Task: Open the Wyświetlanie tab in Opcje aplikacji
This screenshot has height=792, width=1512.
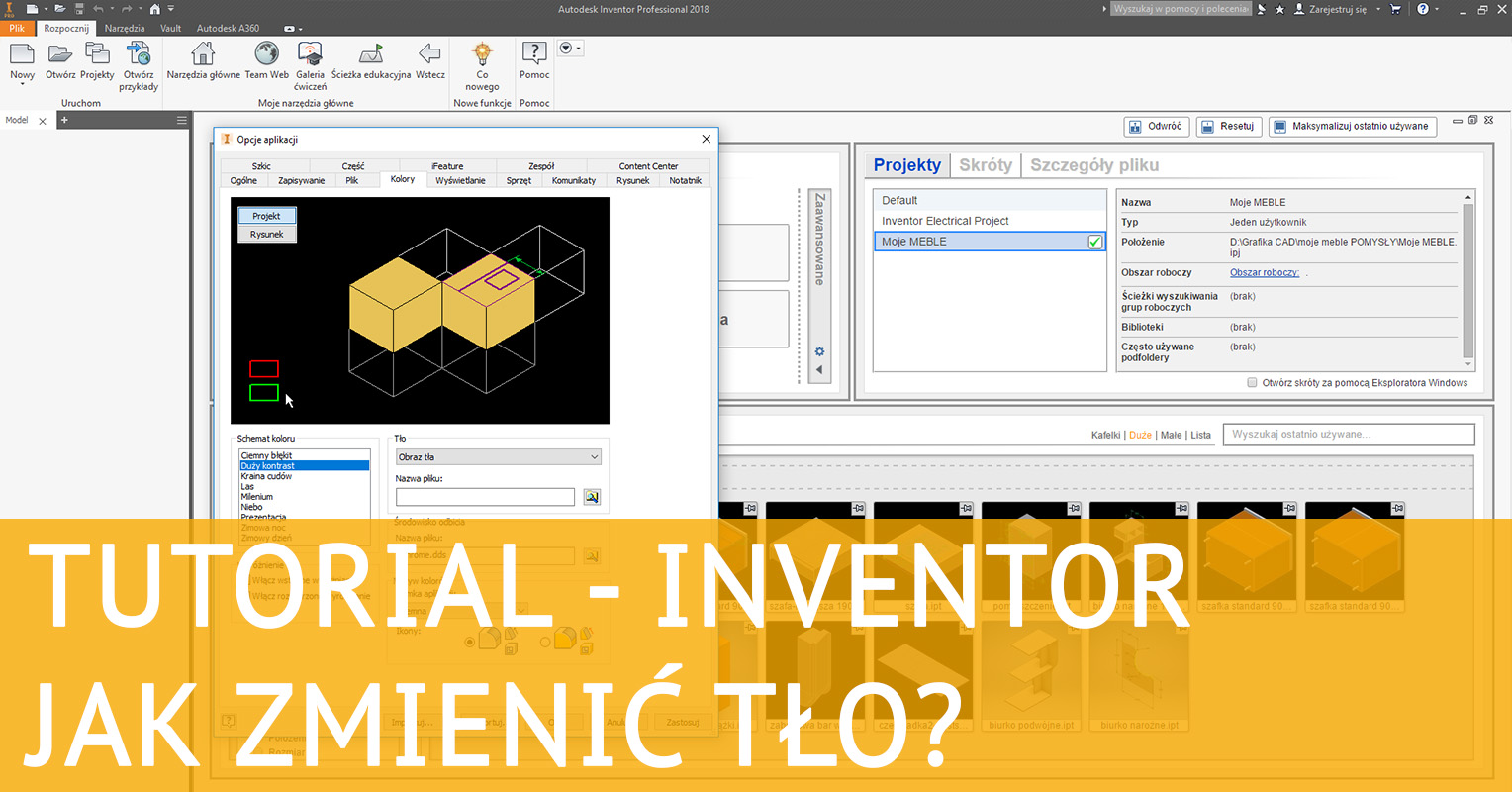Action: point(460,180)
